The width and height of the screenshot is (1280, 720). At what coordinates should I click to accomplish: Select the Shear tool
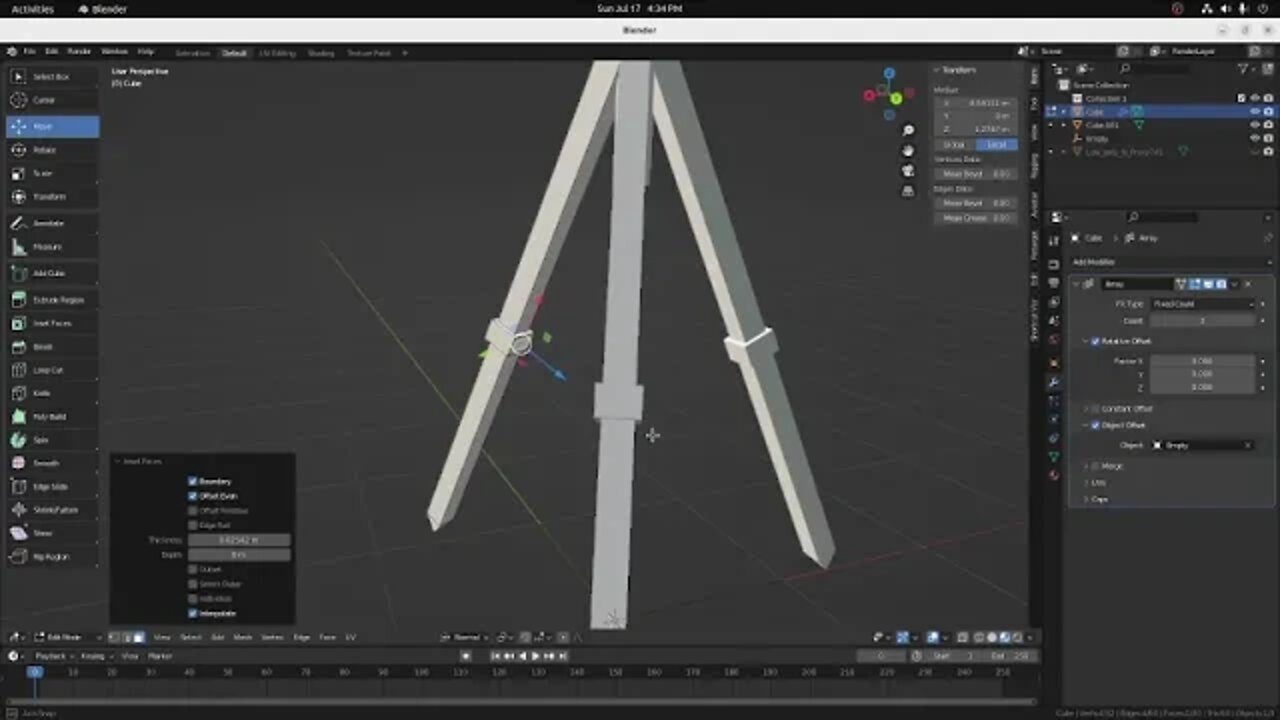(52, 533)
